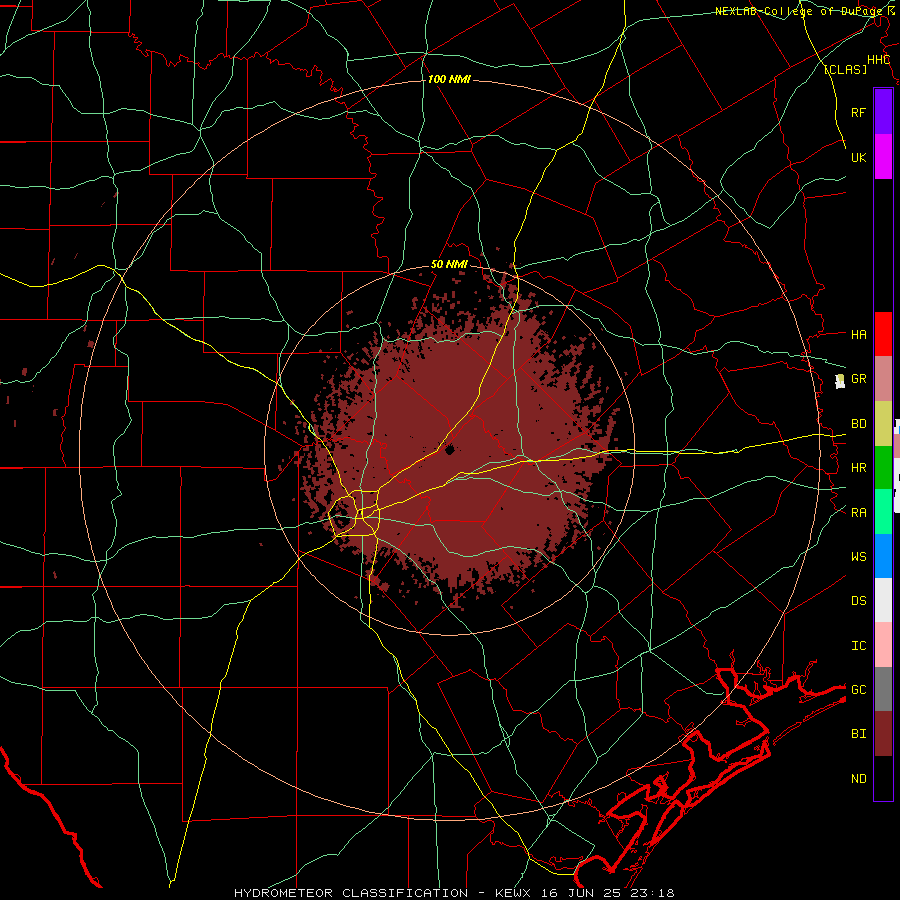
Task: Click the Hydrometeor Classification KEWX title text
Action: point(454,893)
